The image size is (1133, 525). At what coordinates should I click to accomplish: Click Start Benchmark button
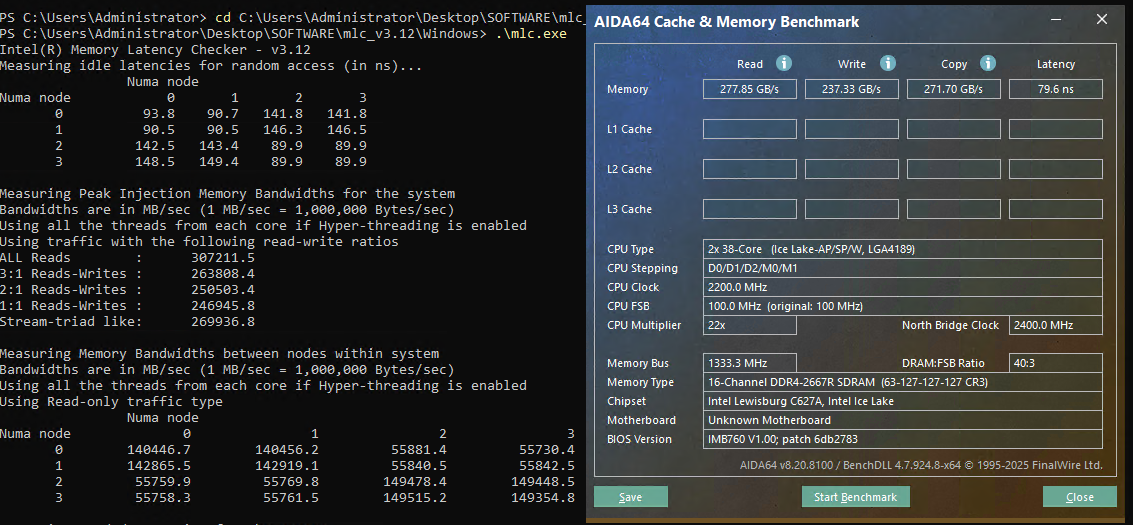(x=856, y=497)
